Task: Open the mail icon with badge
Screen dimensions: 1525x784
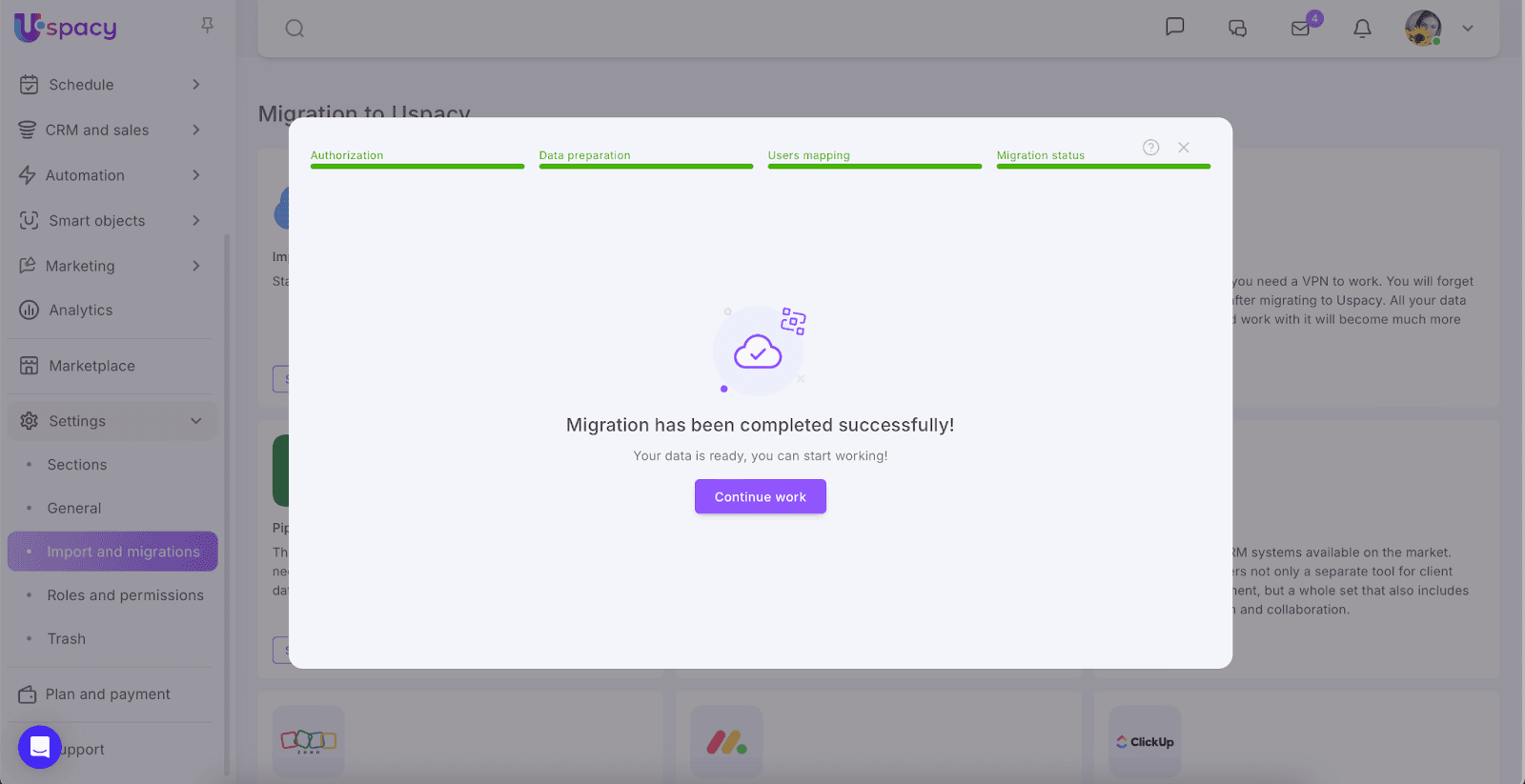Action: 1300,29
